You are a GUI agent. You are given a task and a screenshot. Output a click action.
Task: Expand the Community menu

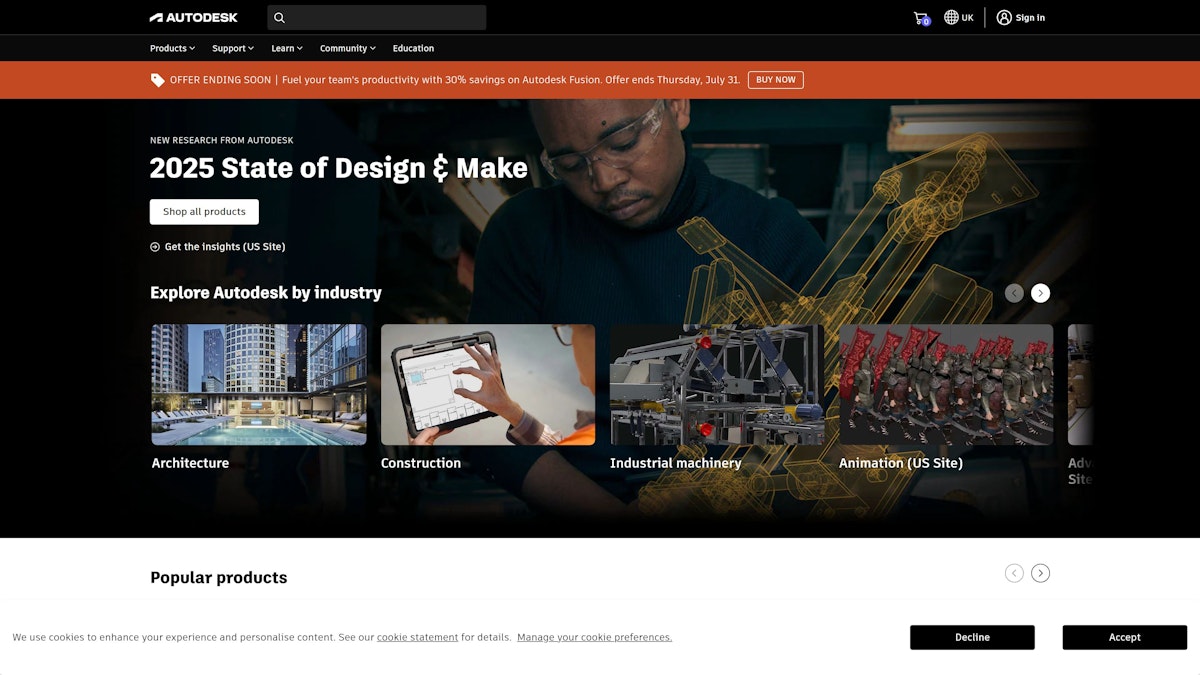point(348,48)
